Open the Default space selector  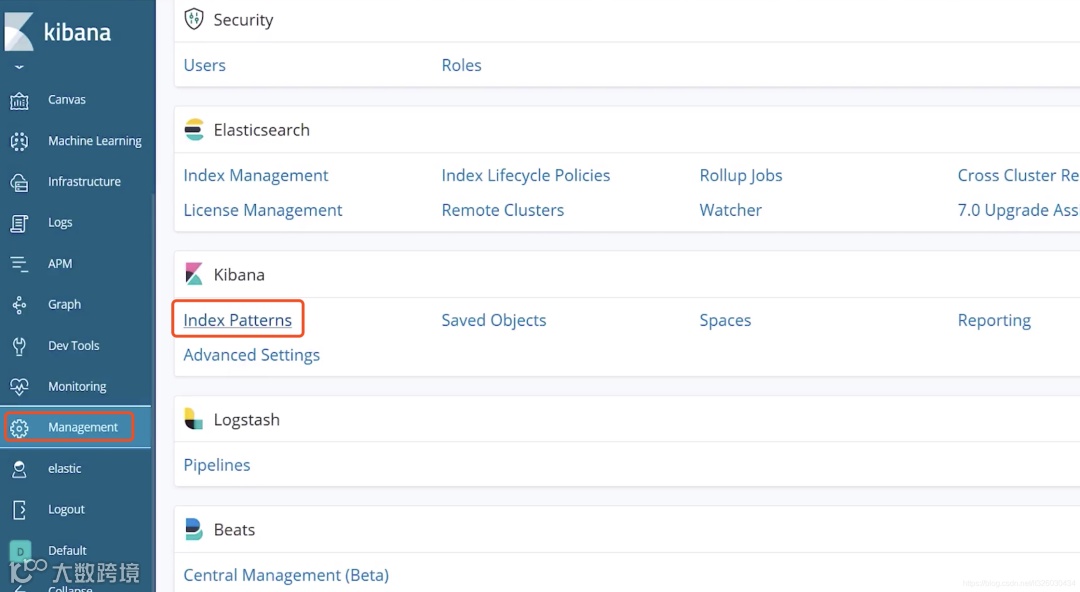coord(68,551)
